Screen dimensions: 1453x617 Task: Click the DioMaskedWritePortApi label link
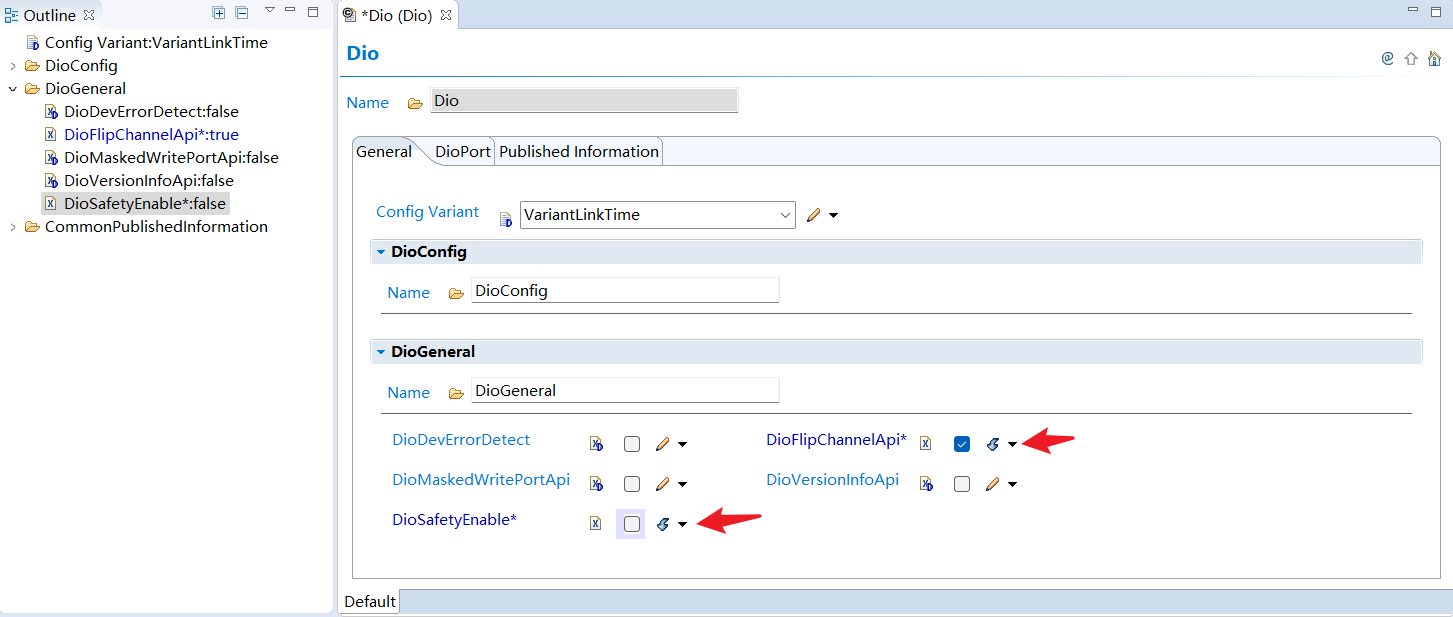[x=481, y=479]
